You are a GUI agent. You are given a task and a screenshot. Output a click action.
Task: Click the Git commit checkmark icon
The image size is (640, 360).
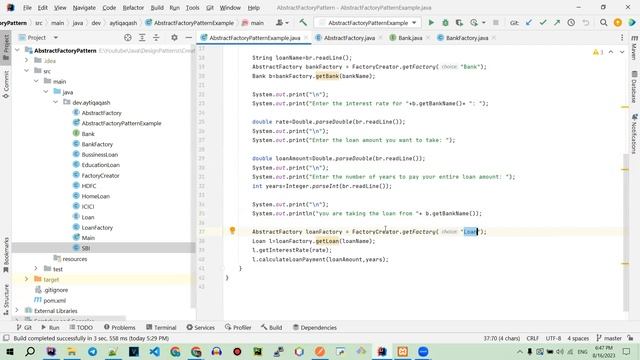pyautogui.click(x=543, y=23)
